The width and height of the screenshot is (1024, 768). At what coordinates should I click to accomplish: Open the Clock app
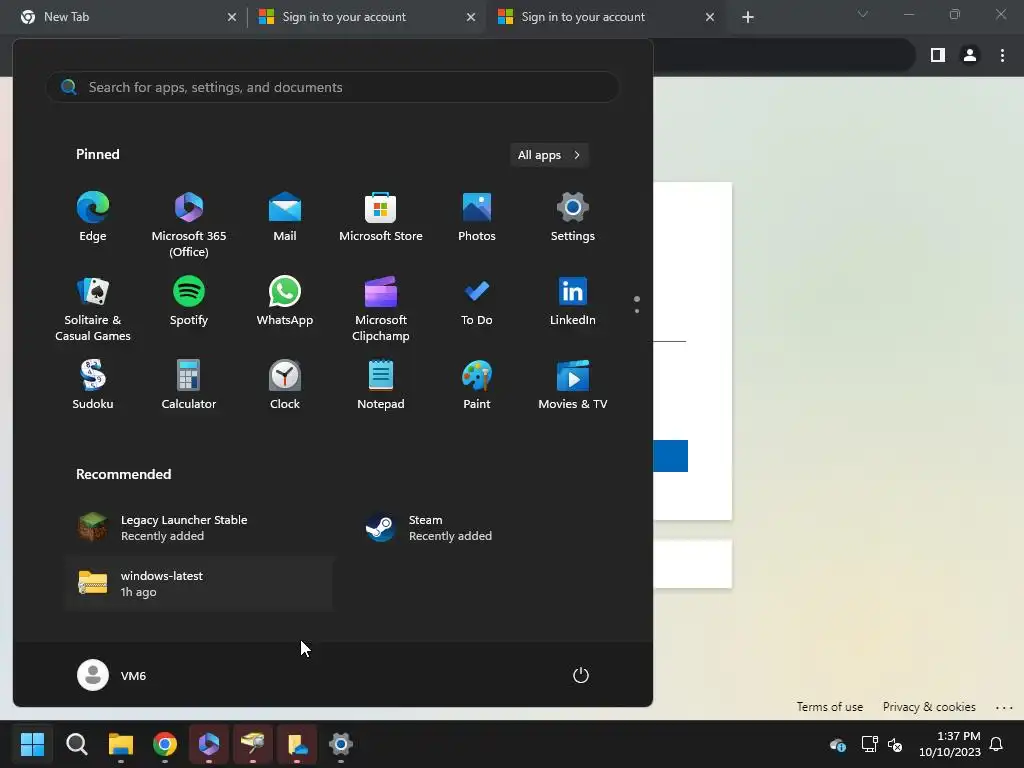pos(285,385)
